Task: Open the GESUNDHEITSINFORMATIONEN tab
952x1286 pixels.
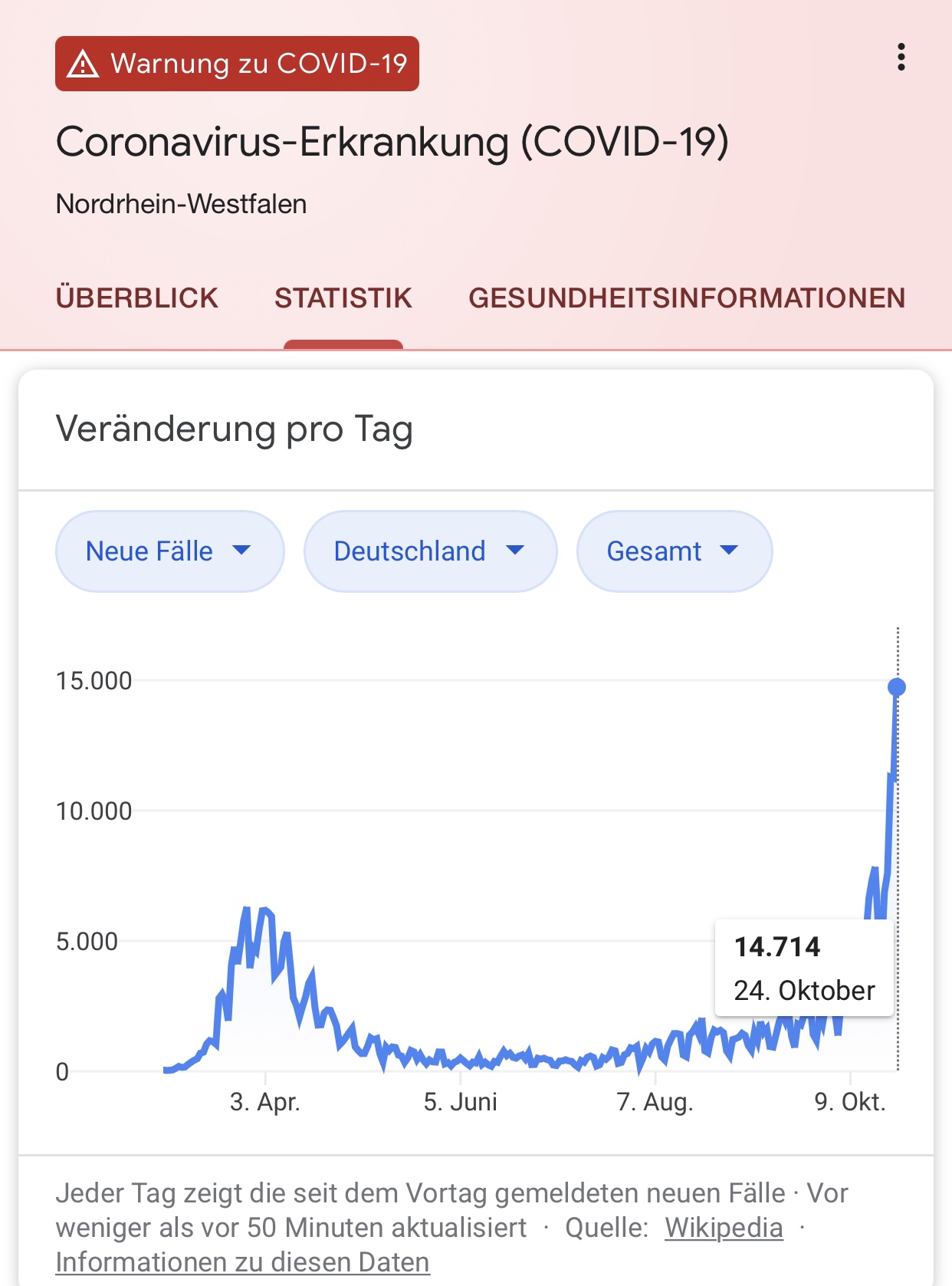Action: pyautogui.click(x=687, y=298)
